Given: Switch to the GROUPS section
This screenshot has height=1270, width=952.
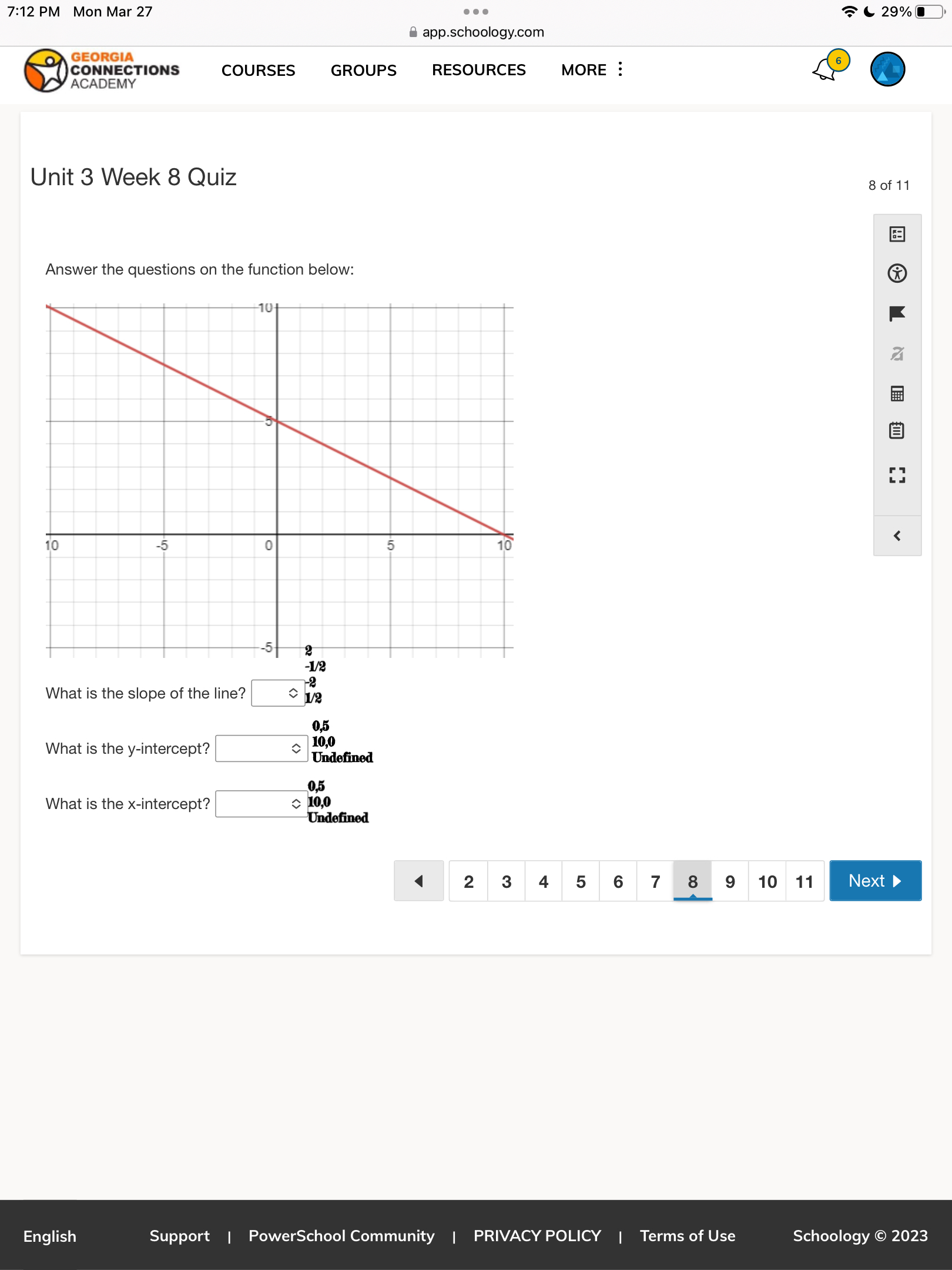Looking at the screenshot, I should click(x=363, y=71).
